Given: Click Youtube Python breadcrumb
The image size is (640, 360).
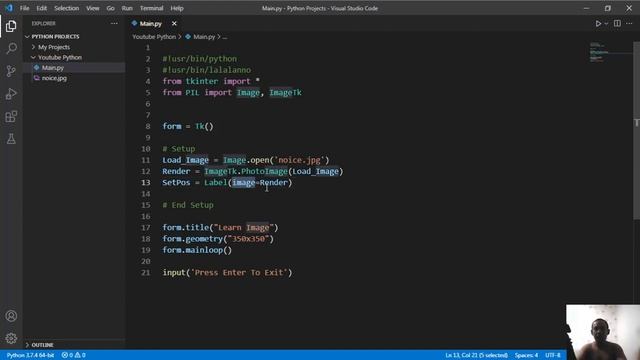Looking at the screenshot, I should pos(154,37).
